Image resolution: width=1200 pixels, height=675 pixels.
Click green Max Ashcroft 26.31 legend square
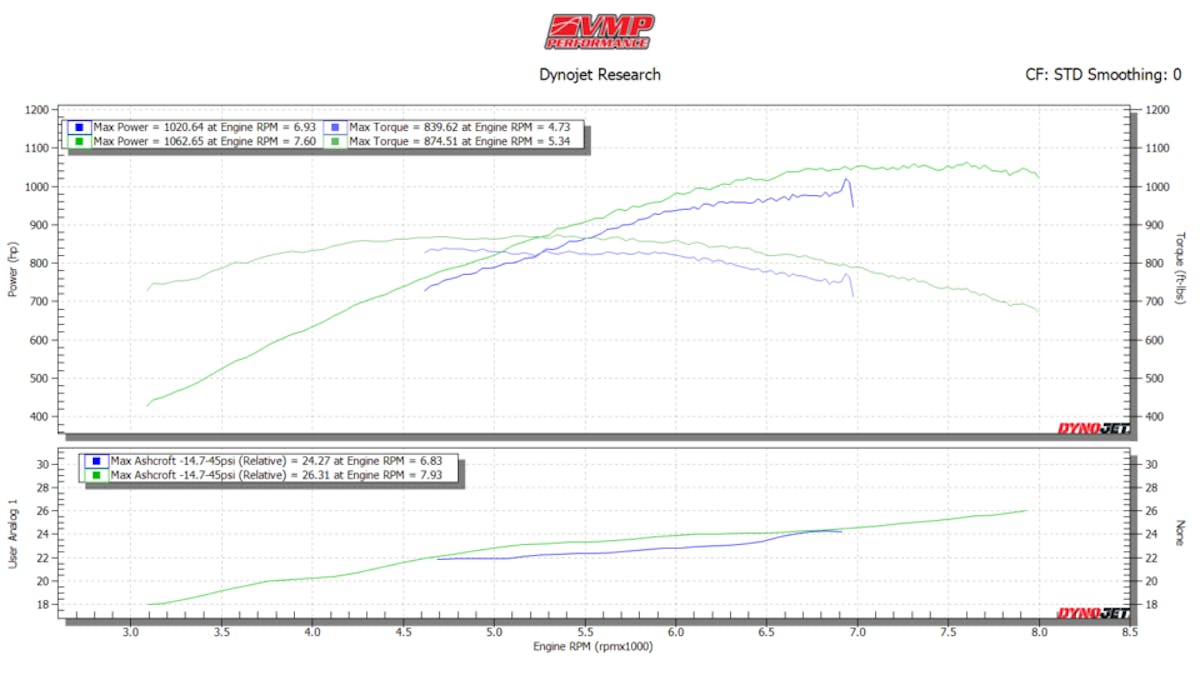(96, 475)
